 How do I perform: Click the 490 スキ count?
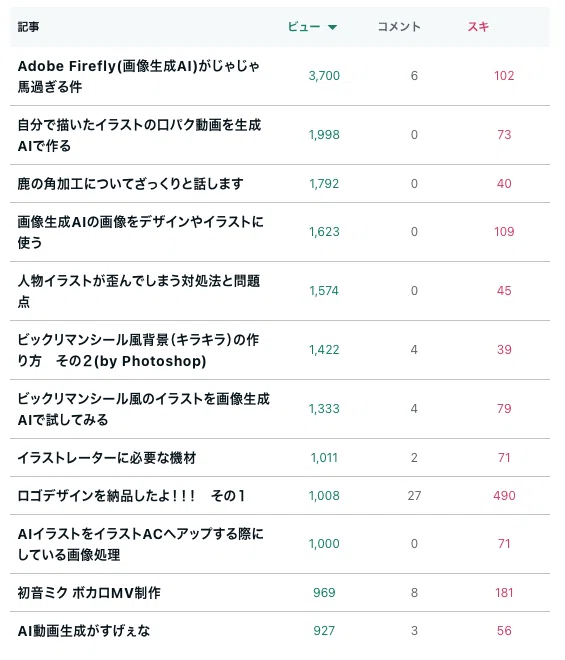tap(504, 495)
